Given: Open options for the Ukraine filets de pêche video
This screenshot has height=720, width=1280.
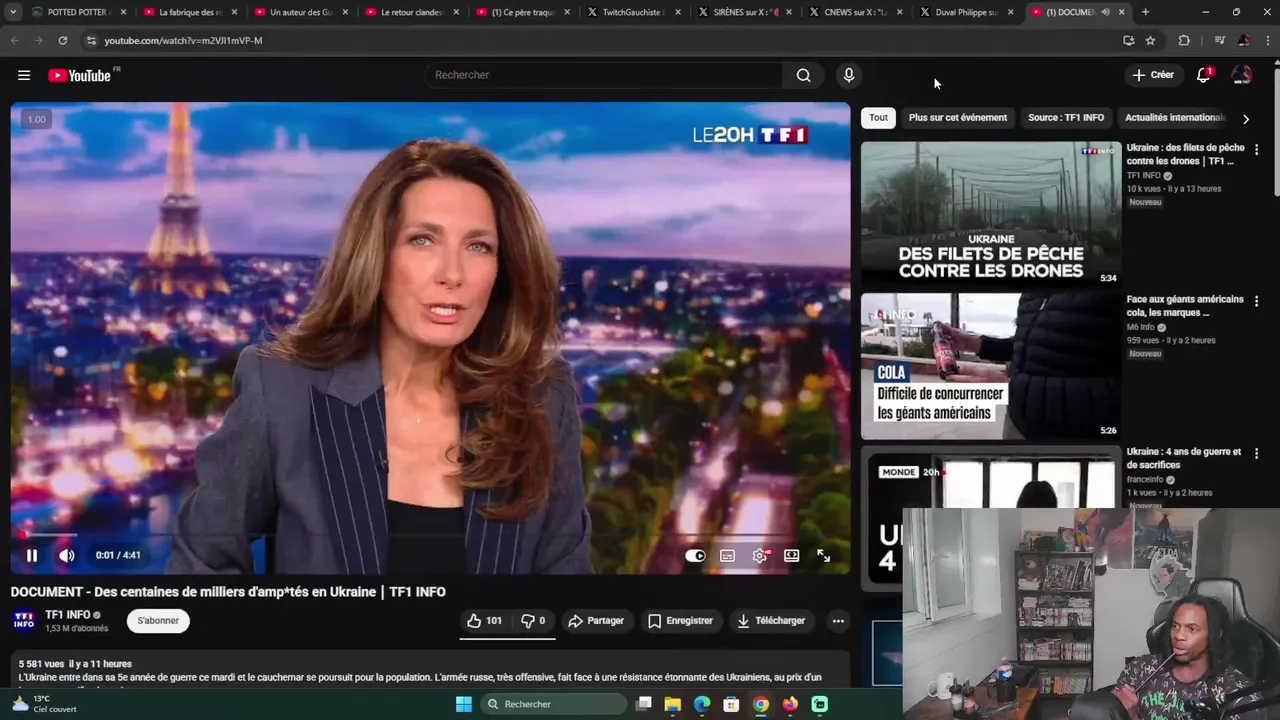Looking at the screenshot, I should tap(1257, 149).
